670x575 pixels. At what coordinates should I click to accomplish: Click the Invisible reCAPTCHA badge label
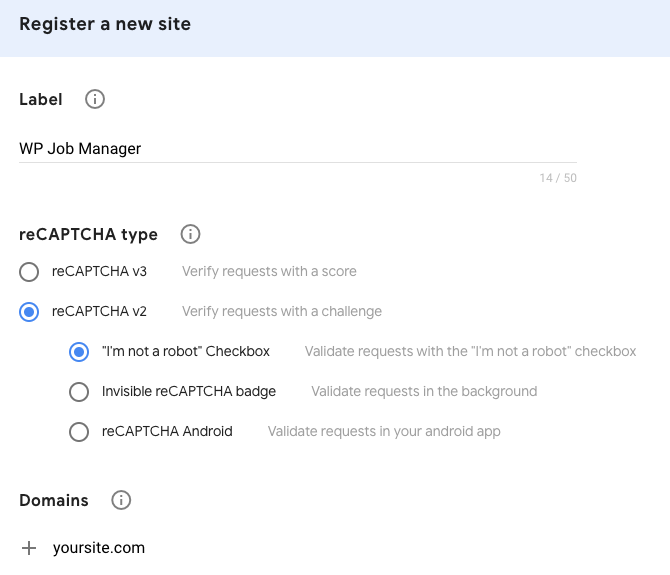click(x=189, y=391)
